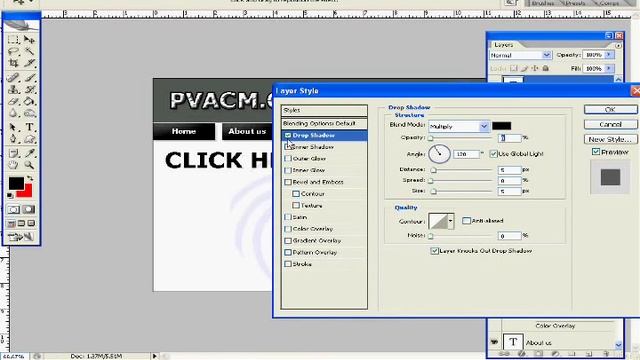Enable the Inner Glow checkbox
Viewport: 640px width, 360px height.
point(288,170)
